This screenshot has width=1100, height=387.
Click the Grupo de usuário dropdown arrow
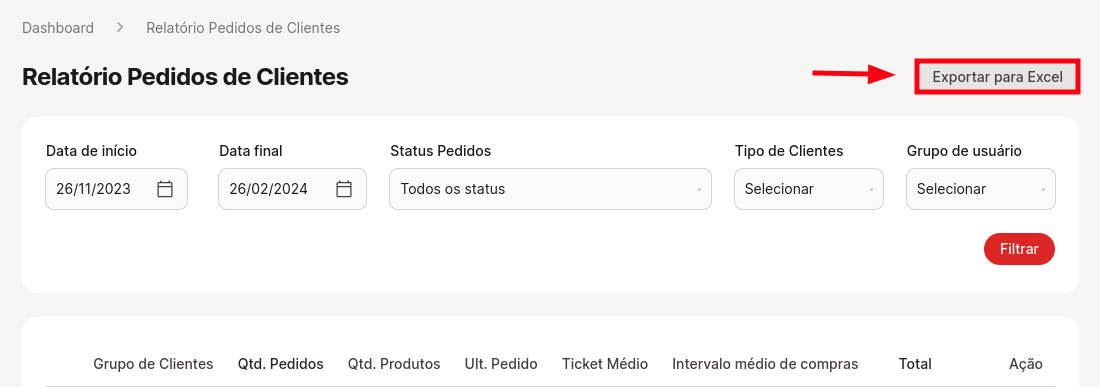click(x=1043, y=189)
